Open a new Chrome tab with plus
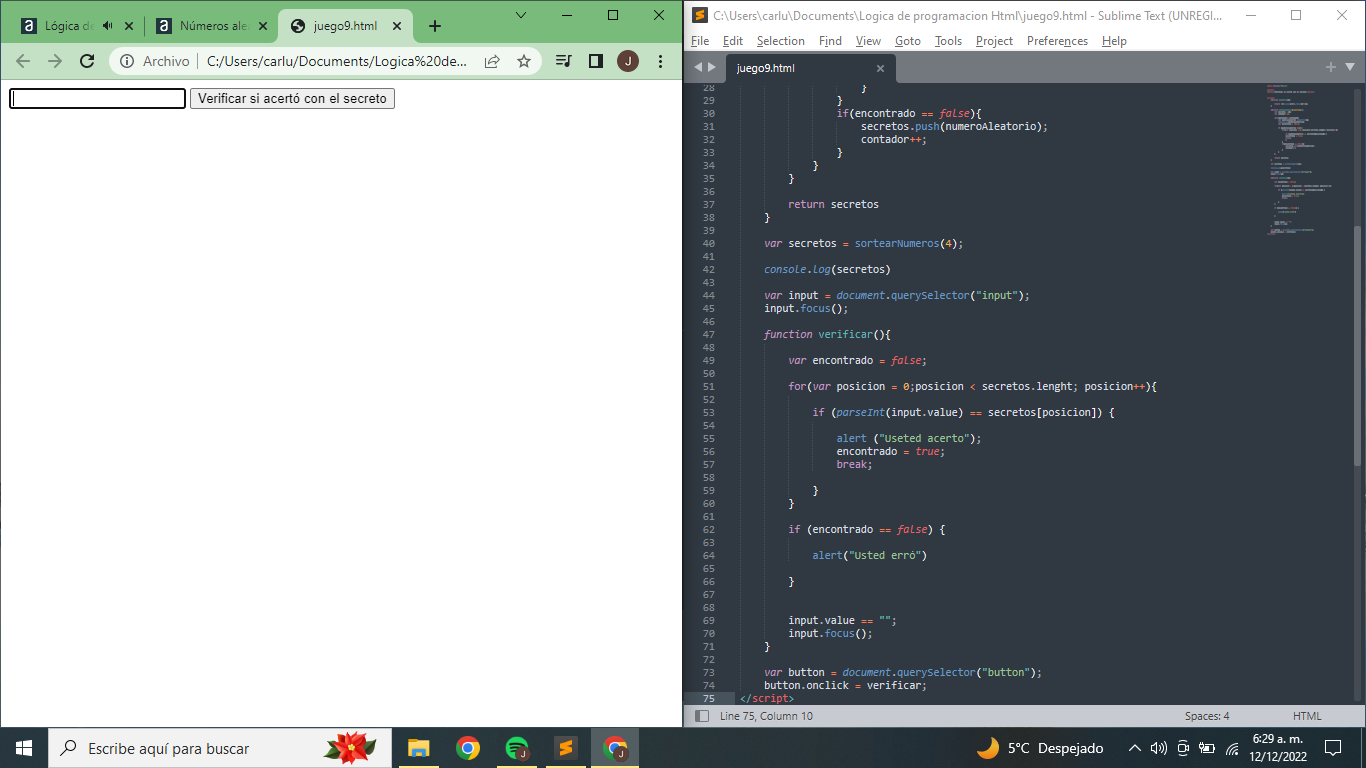 click(434, 26)
